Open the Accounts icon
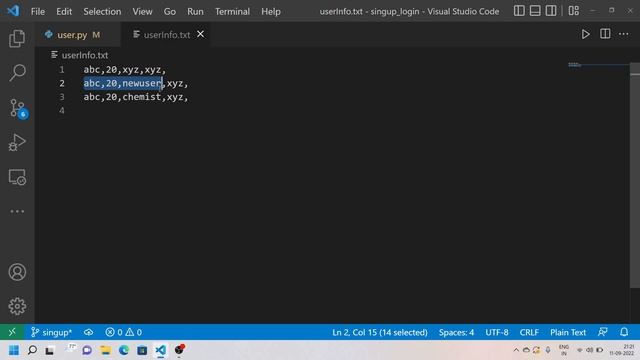The image size is (640, 360). [x=17, y=272]
